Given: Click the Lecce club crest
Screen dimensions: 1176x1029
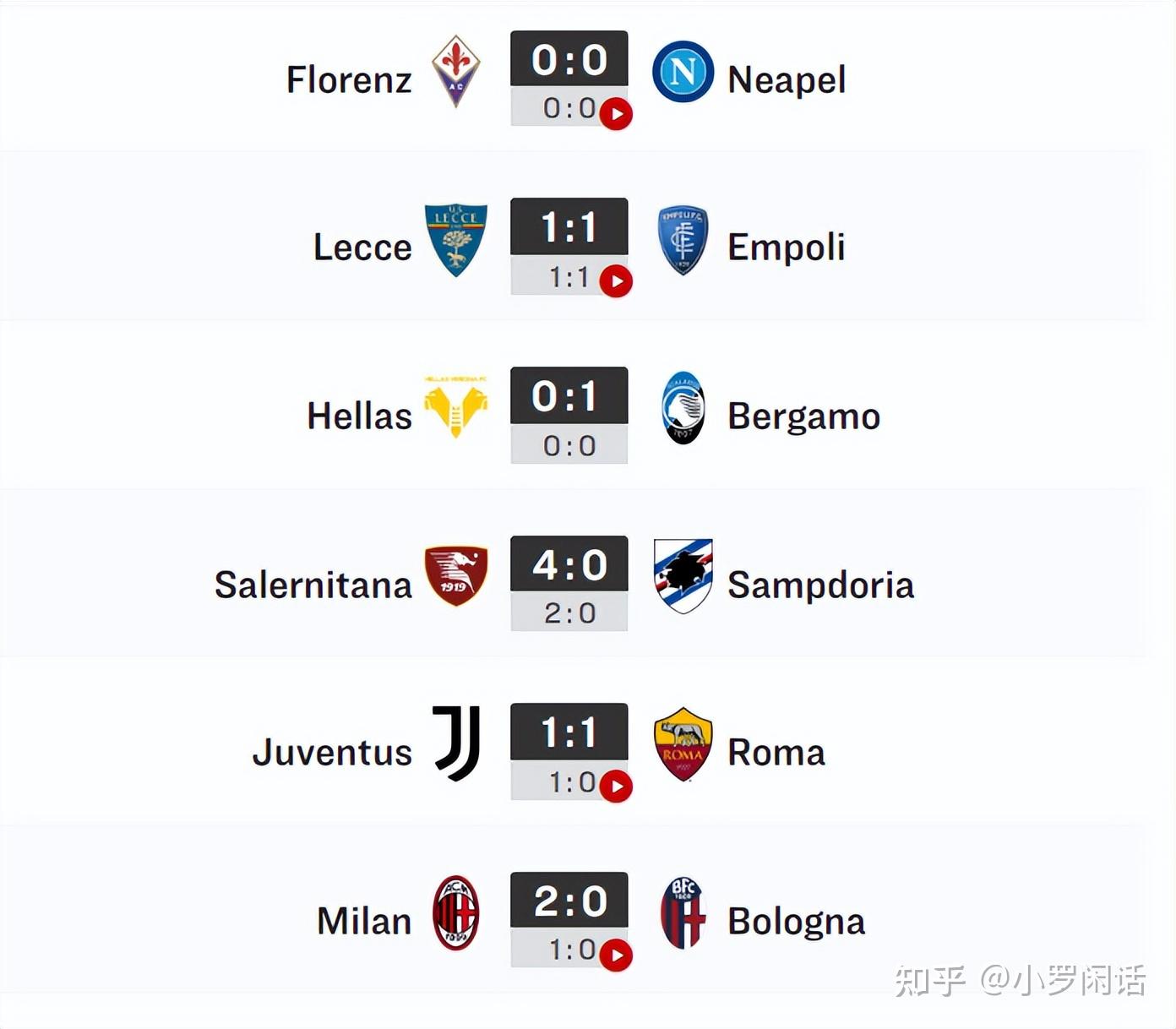Looking at the screenshot, I should 456,239.
